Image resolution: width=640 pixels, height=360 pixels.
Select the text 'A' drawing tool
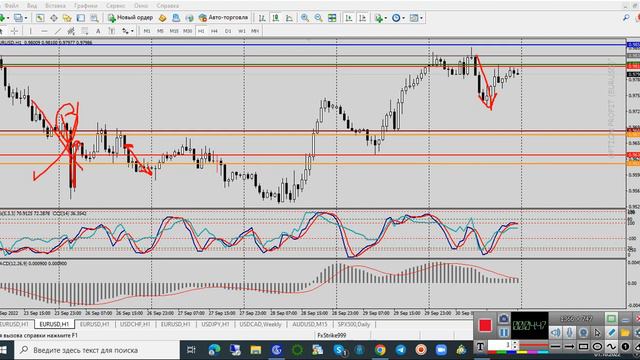pos(98,31)
